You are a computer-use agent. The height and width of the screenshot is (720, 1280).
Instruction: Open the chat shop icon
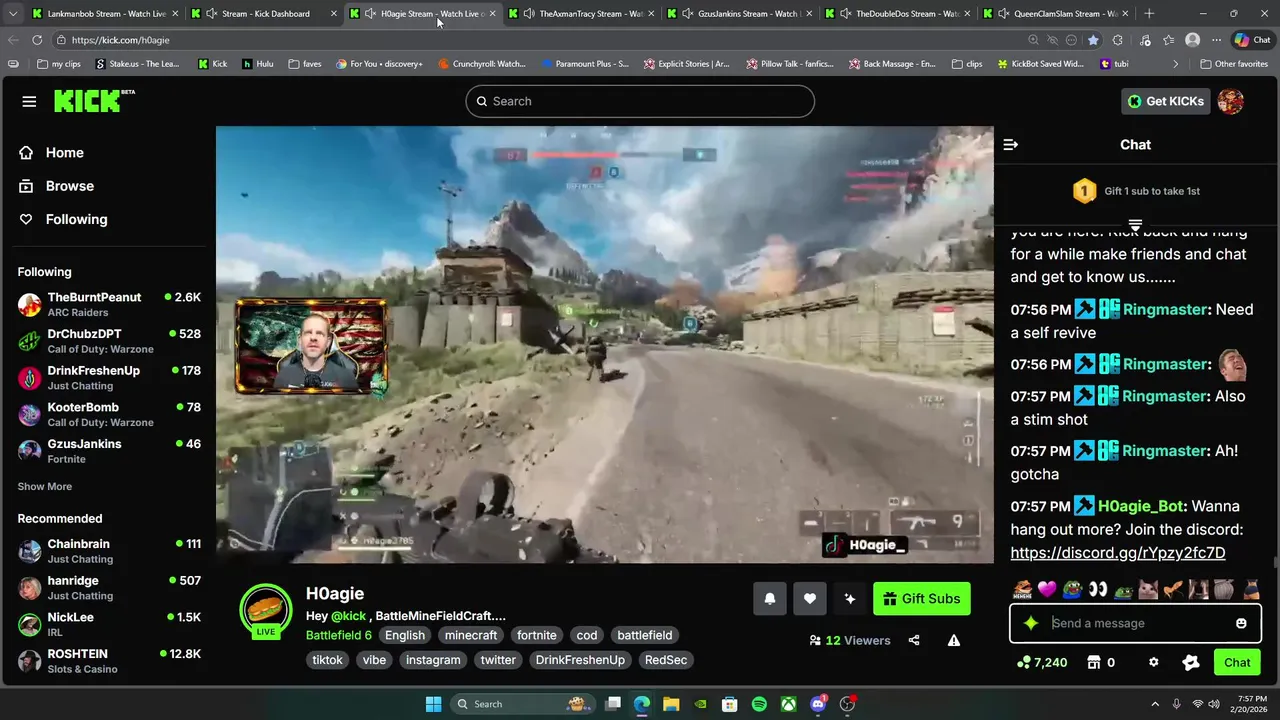pos(1094,662)
